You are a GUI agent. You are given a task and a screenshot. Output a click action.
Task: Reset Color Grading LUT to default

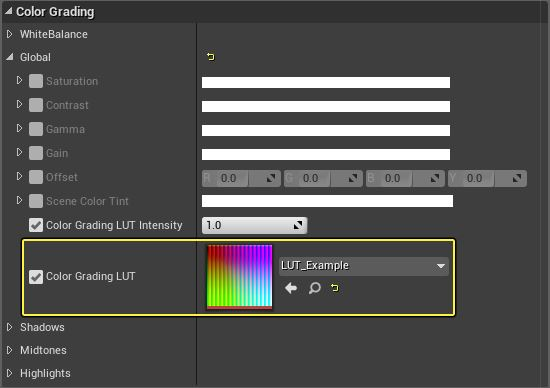335,288
